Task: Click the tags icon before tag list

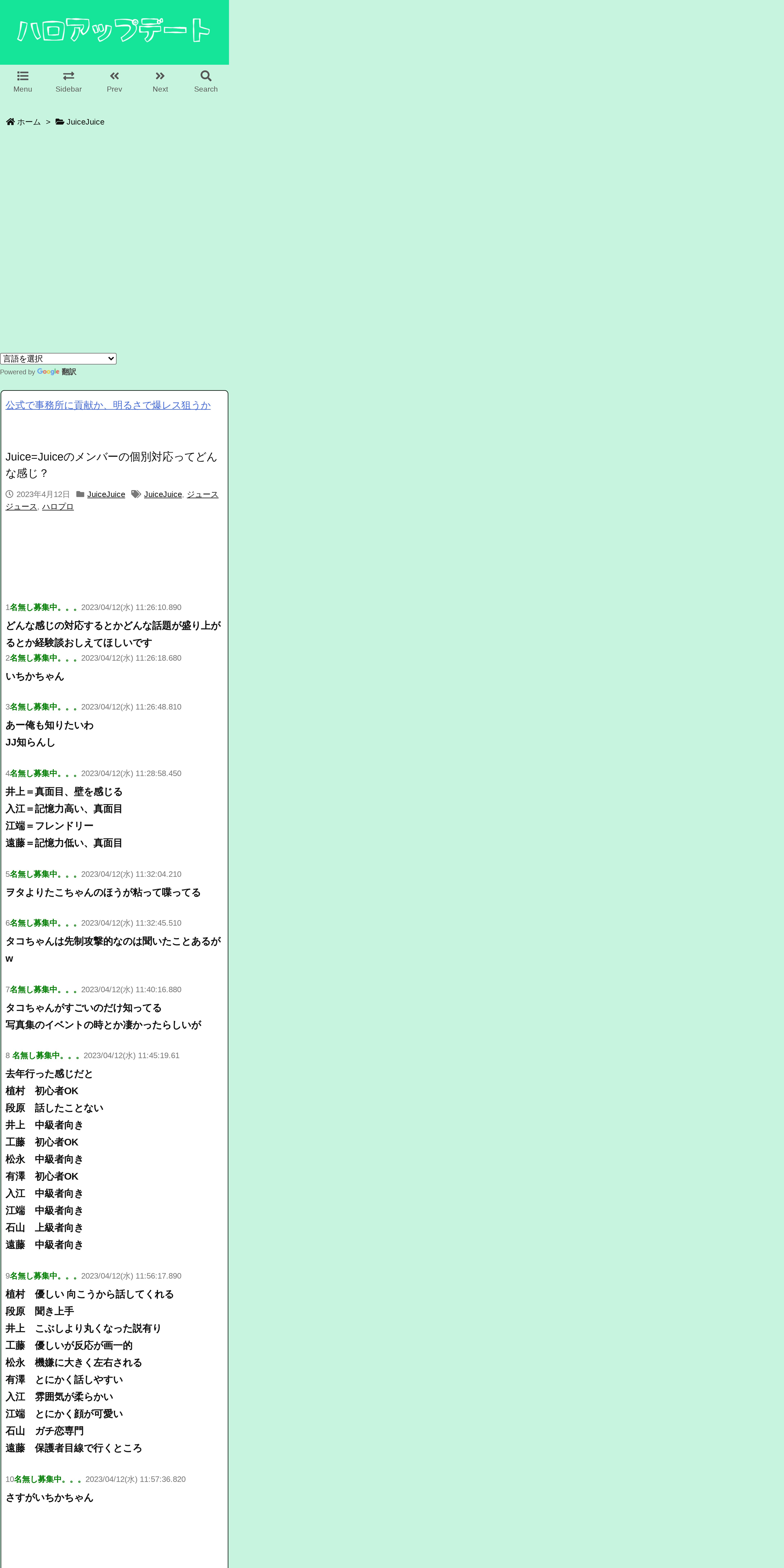Action: click(136, 494)
